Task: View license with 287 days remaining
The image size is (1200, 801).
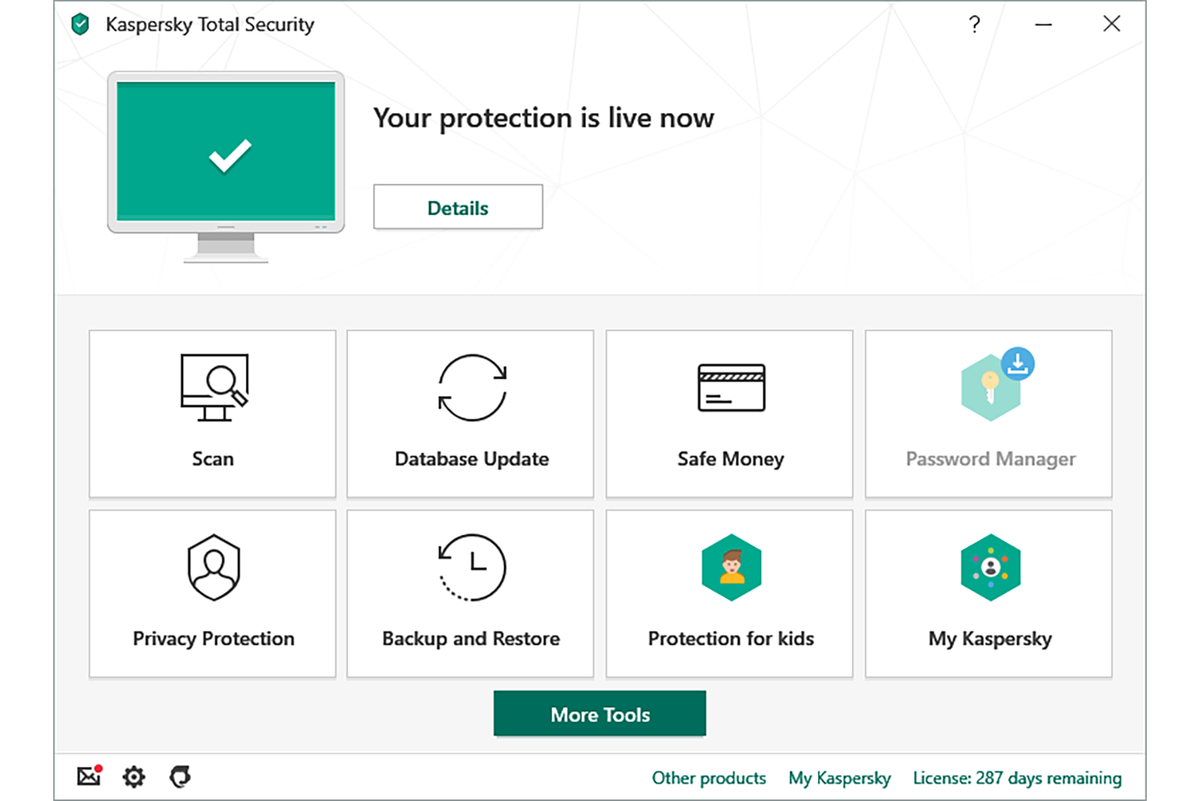Action: pyautogui.click(x=1016, y=778)
